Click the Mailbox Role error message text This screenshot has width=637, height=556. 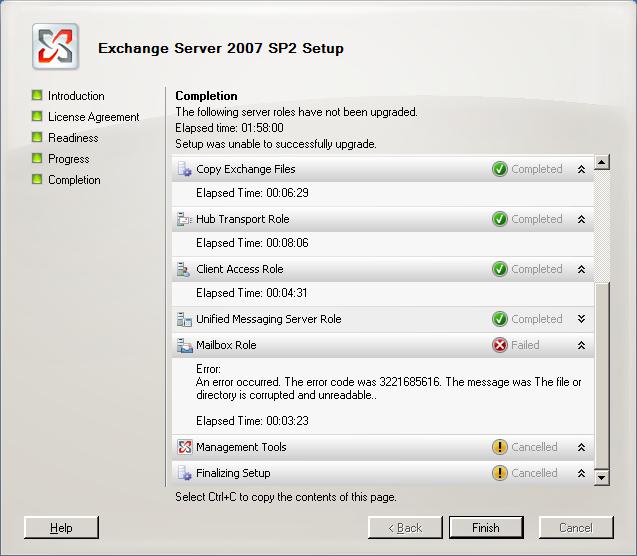click(388, 388)
